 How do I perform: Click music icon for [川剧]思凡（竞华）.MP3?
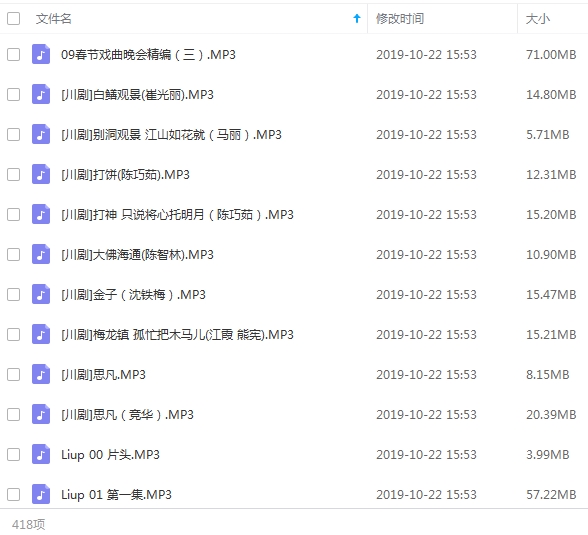click(x=41, y=415)
